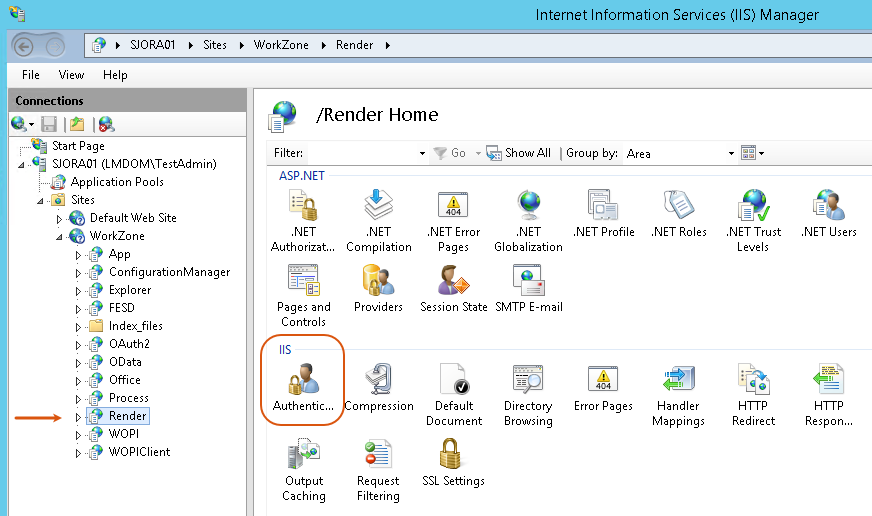This screenshot has width=872, height=516.
Task: Select the Index_files folder in tree
Action: point(135,326)
